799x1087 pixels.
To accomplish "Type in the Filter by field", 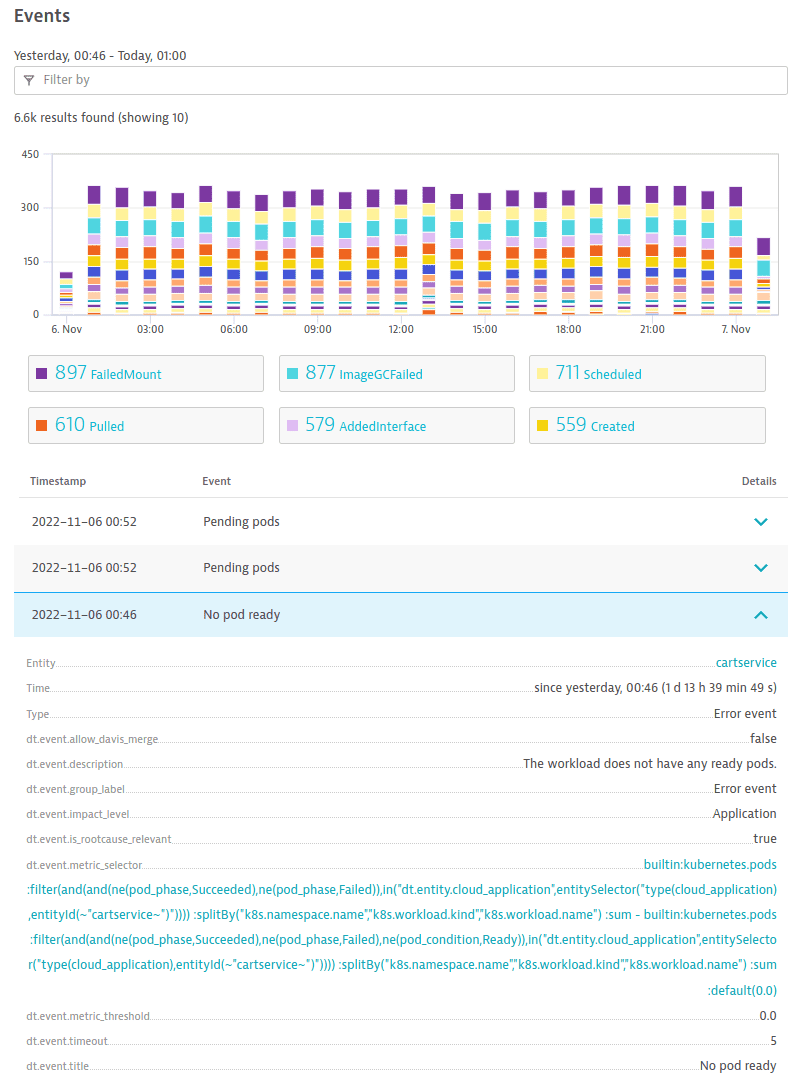I will pyautogui.click(x=400, y=80).
